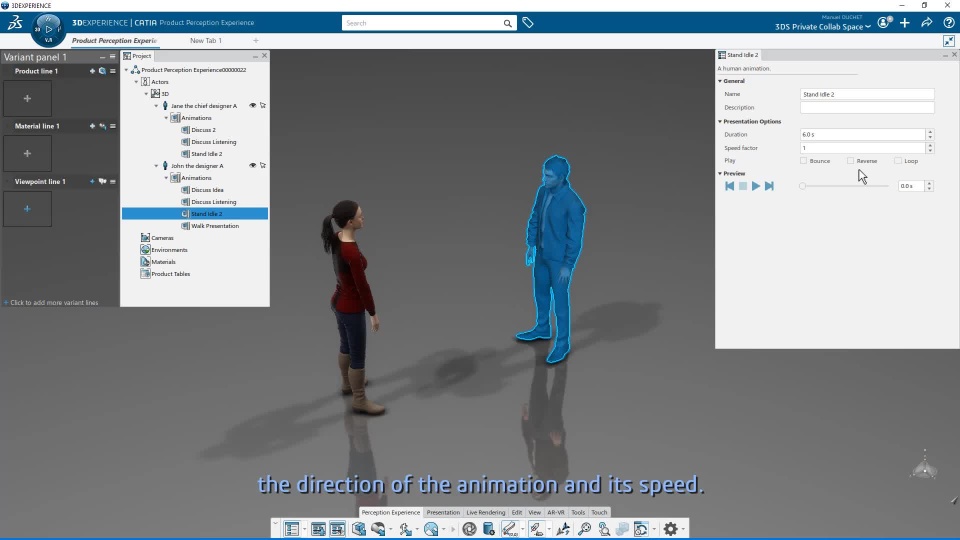Click the Add plus icon in top bar
The height and width of the screenshot is (540, 960).
click(x=905, y=23)
